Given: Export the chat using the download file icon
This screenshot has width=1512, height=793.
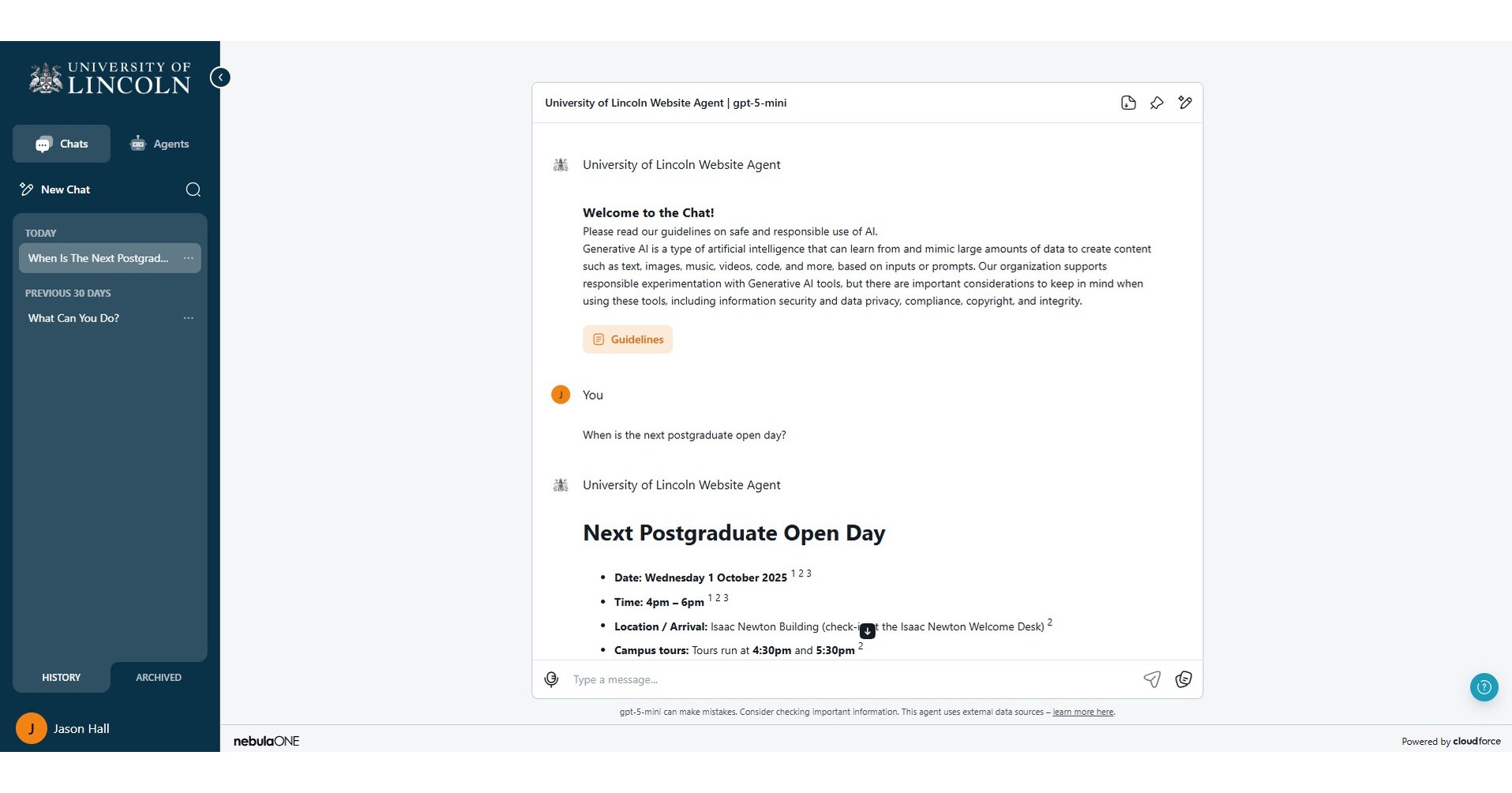Looking at the screenshot, I should tap(1128, 103).
